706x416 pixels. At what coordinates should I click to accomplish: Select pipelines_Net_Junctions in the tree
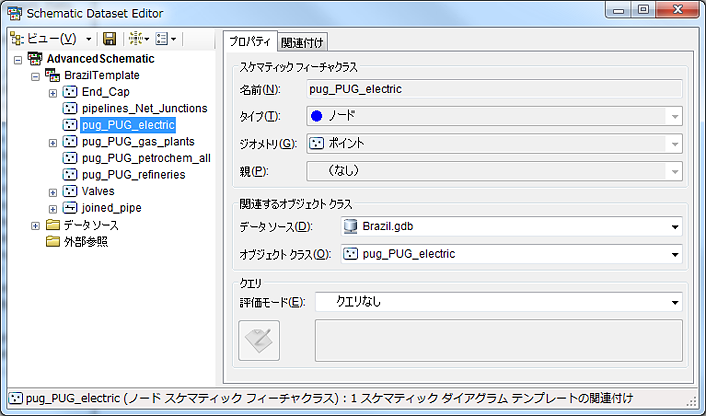tap(145, 109)
